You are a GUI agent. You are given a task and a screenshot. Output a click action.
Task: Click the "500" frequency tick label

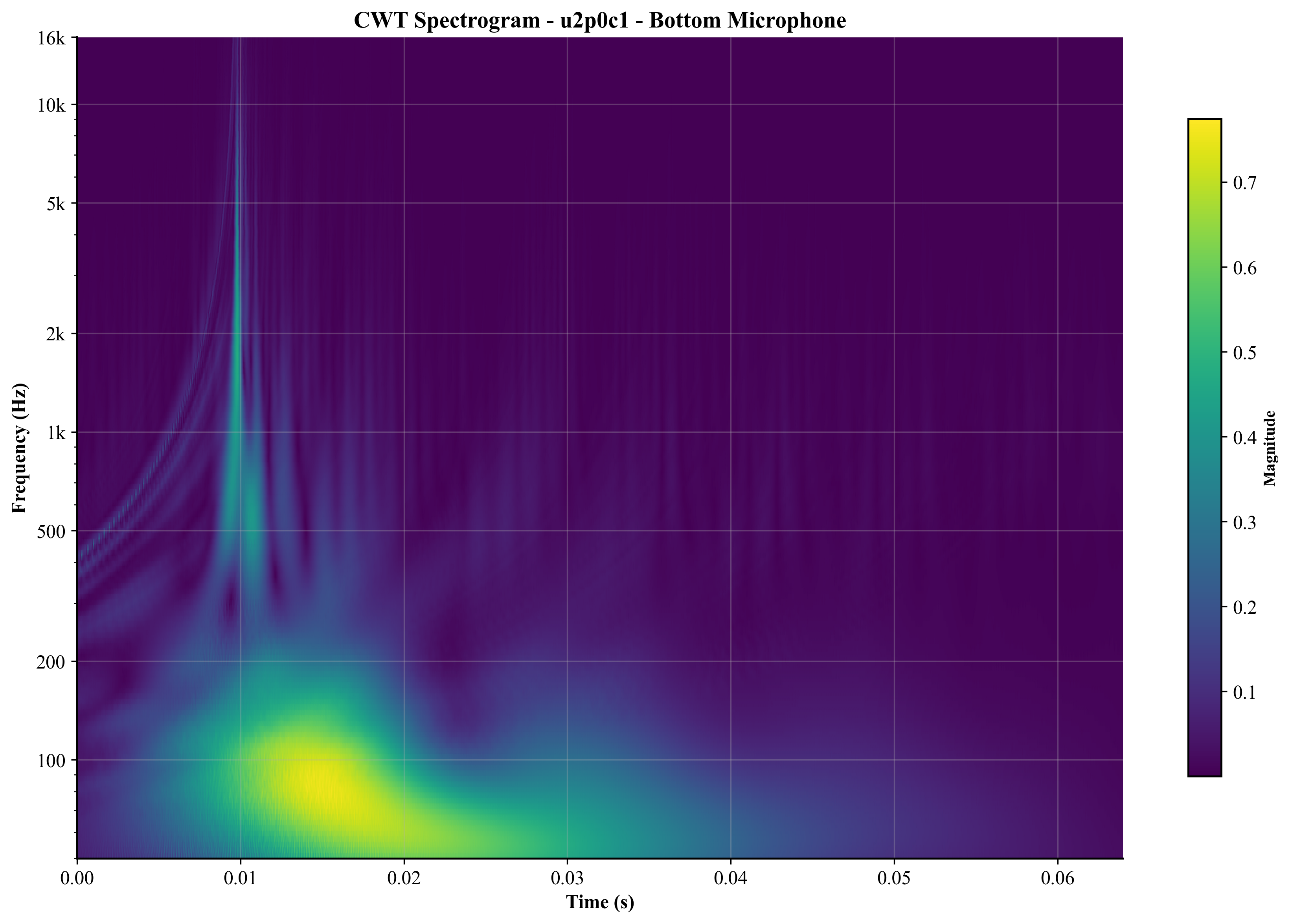[52, 531]
